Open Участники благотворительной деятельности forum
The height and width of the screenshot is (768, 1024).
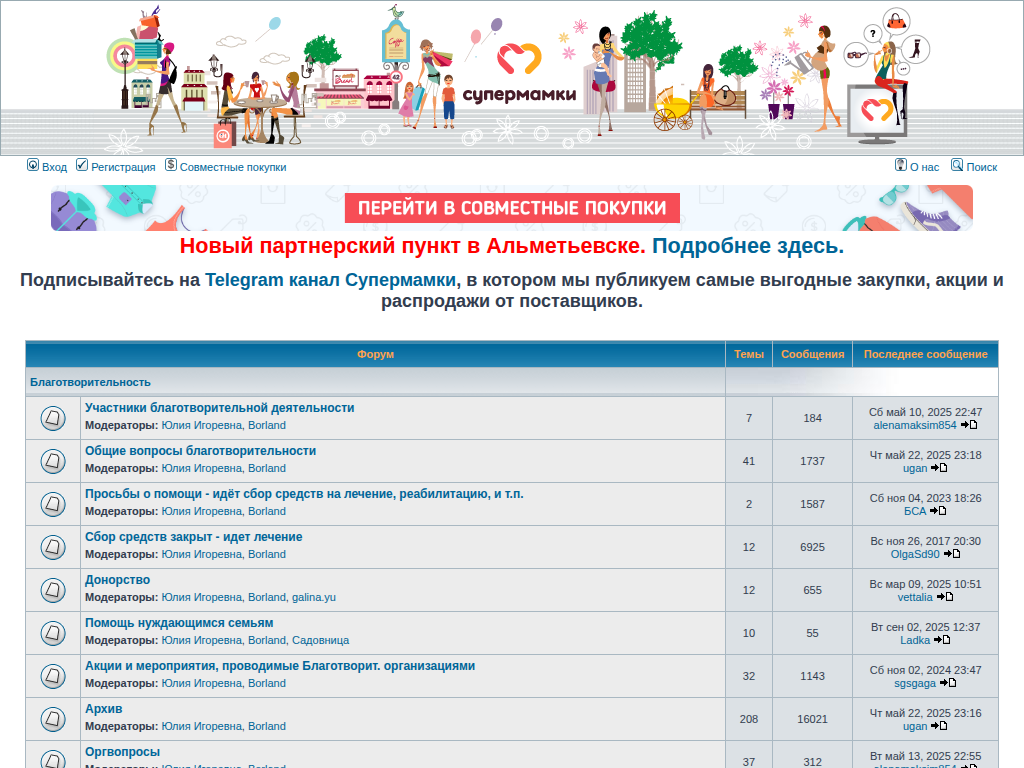click(x=219, y=408)
